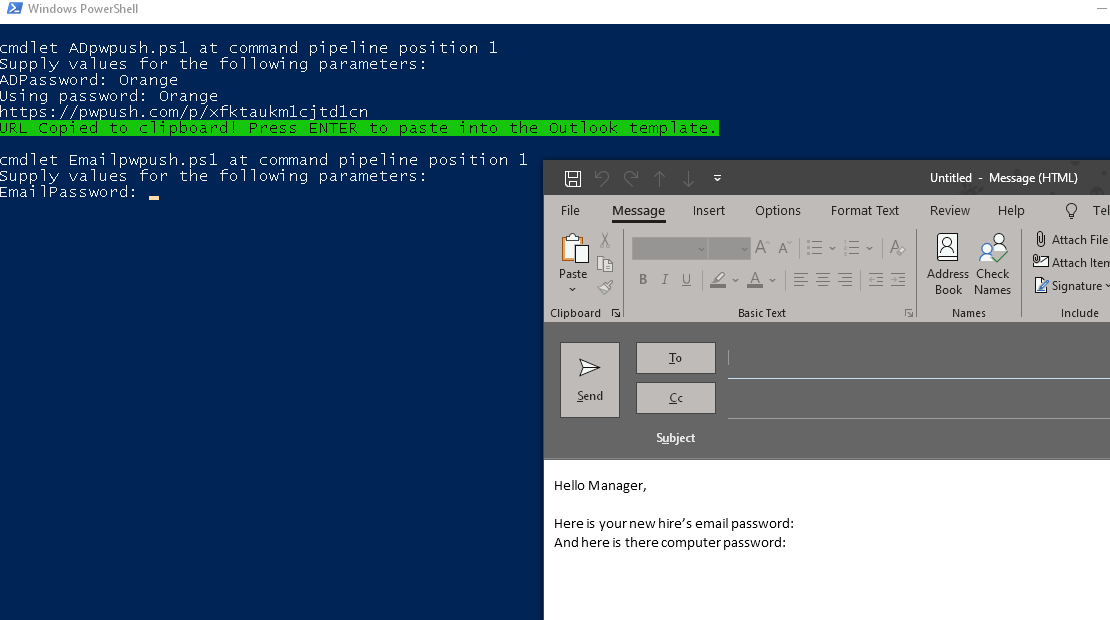Align text left
Screen dimensions: 1110x620
pyautogui.click(x=801, y=280)
